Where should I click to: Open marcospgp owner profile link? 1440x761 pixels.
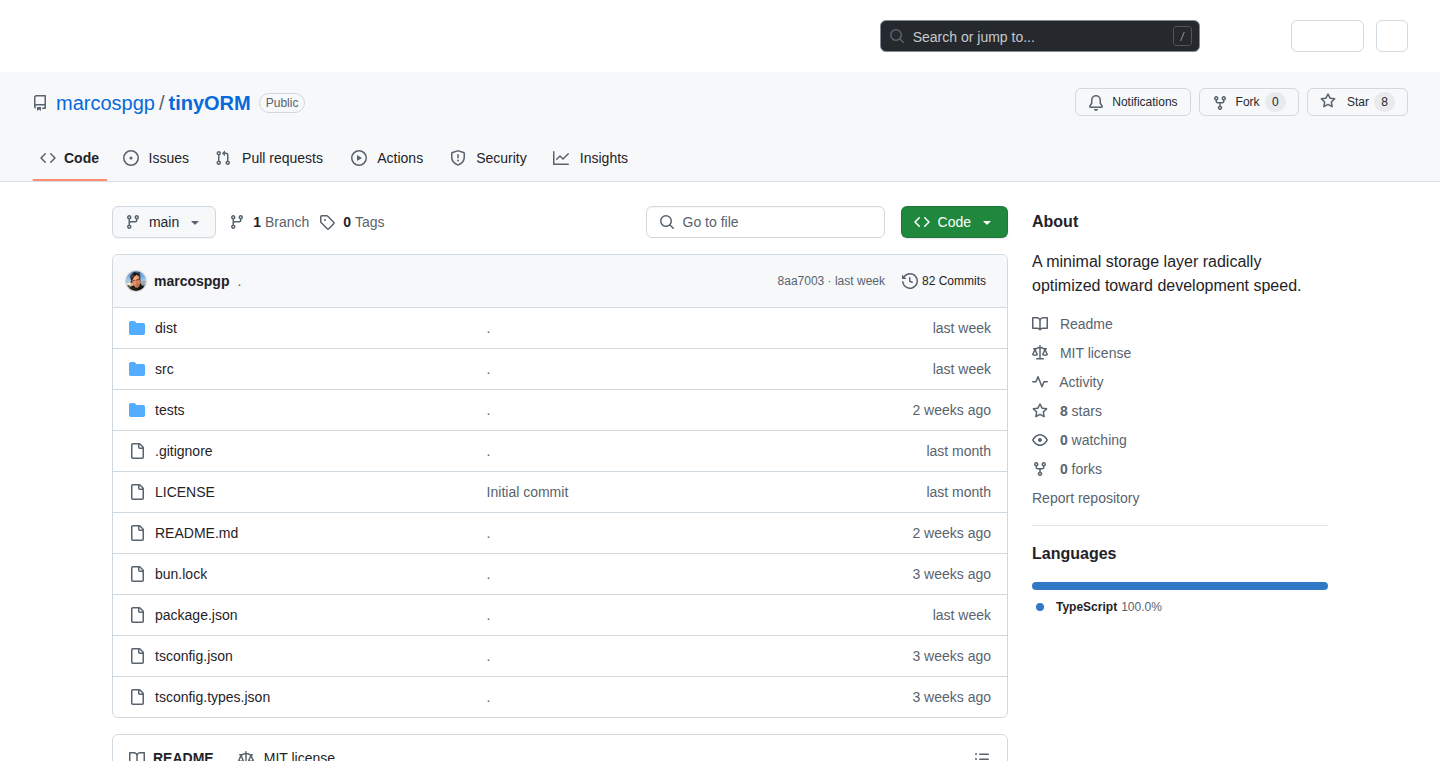[x=105, y=103]
